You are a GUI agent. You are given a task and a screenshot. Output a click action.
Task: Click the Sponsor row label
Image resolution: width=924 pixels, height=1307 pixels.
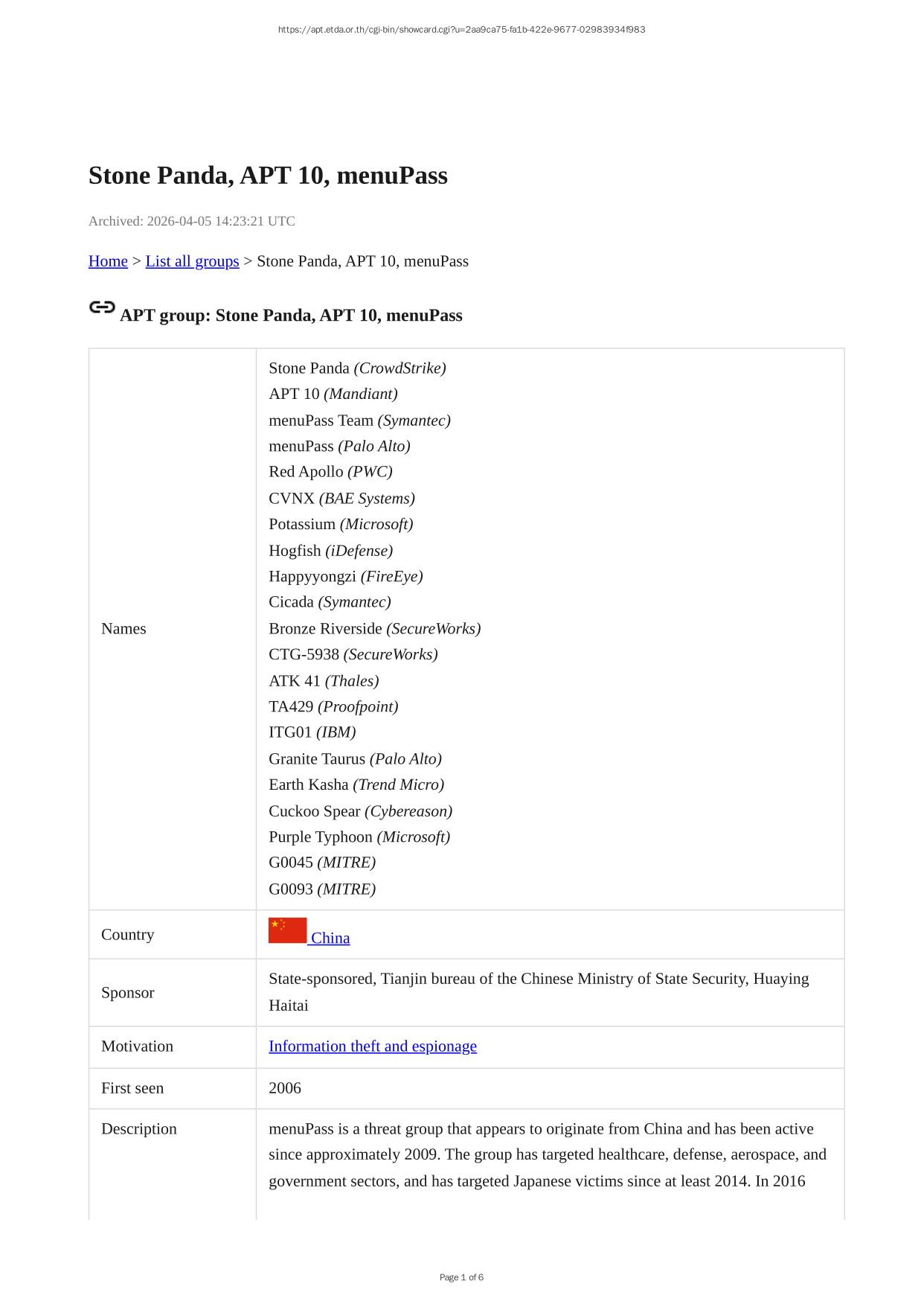point(128,993)
